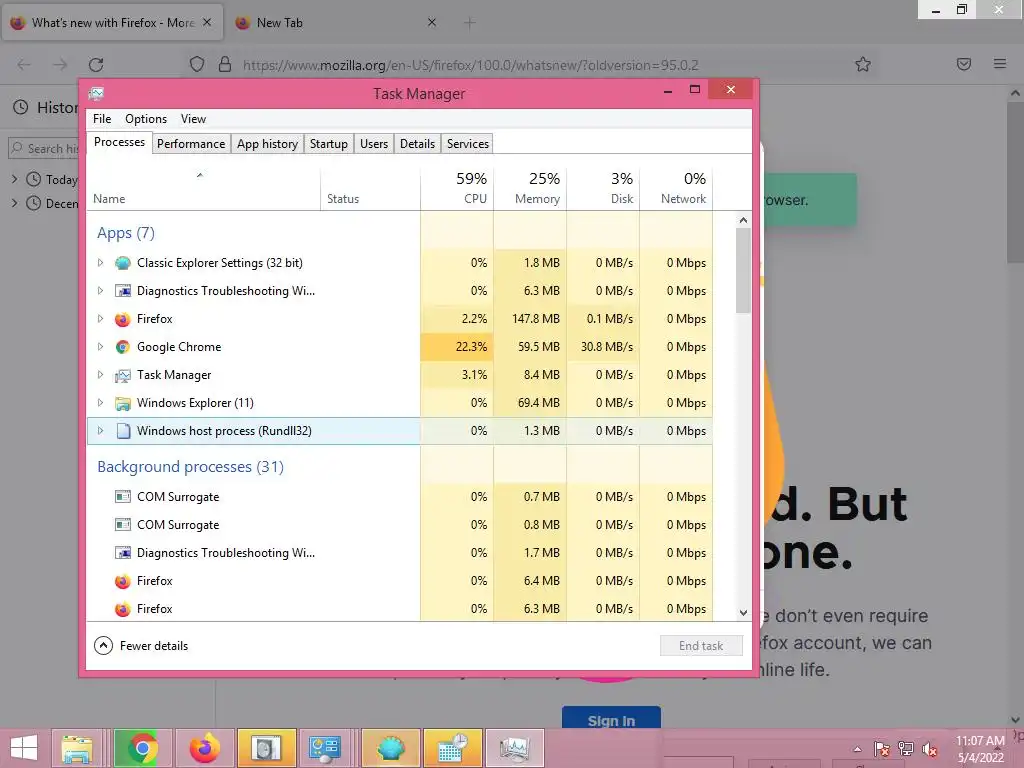The width and height of the screenshot is (1024, 768).
Task: Click the Fewer details button
Action: pos(141,646)
